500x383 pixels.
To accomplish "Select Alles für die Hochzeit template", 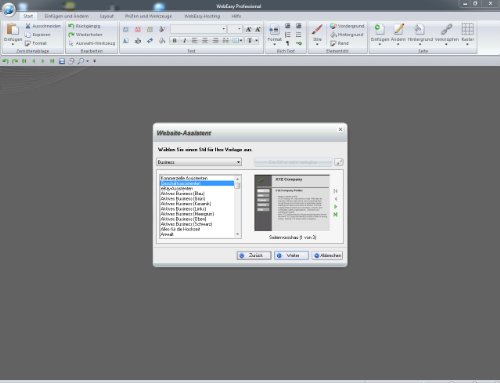I will pyautogui.click(x=180, y=229).
